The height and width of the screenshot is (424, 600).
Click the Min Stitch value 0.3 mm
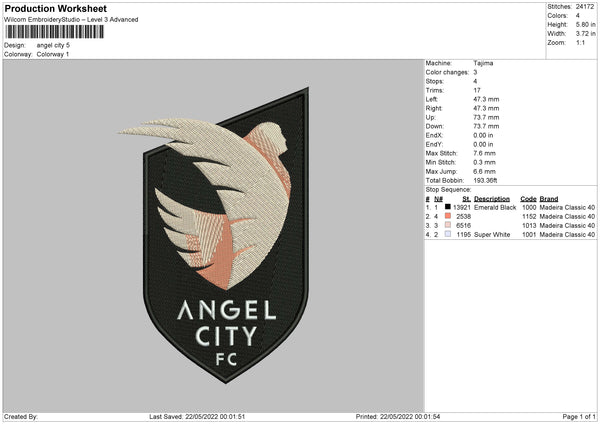[x=484, y=162]
